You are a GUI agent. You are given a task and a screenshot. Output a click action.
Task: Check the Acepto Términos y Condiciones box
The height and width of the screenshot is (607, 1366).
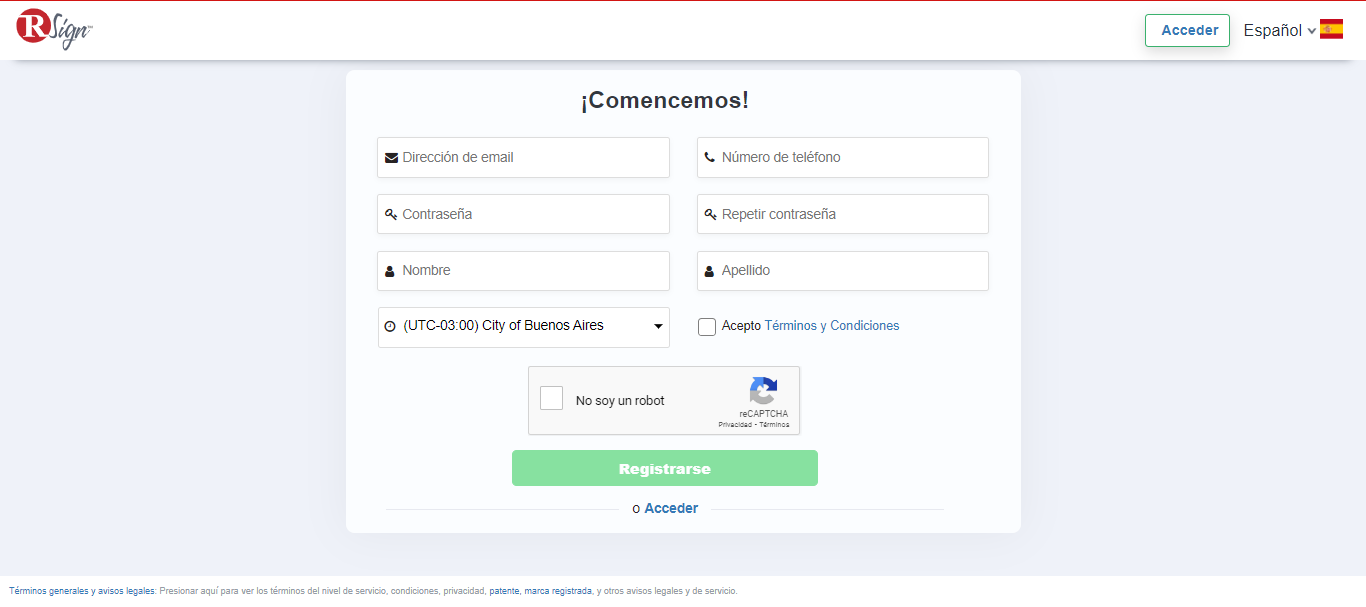pos(707,327)
